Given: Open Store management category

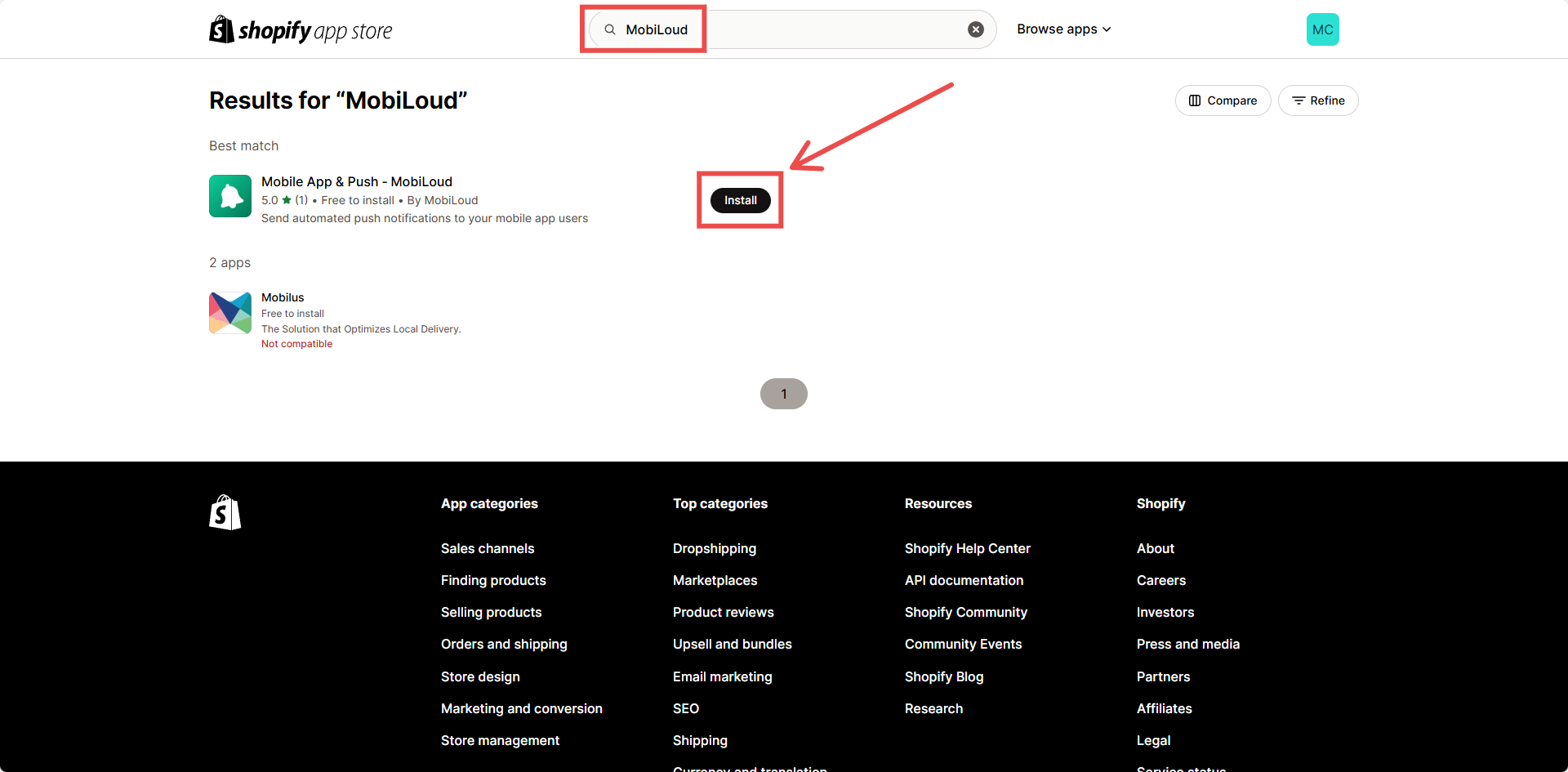Looking at the screenshot, I should click(x=500, y=740).
